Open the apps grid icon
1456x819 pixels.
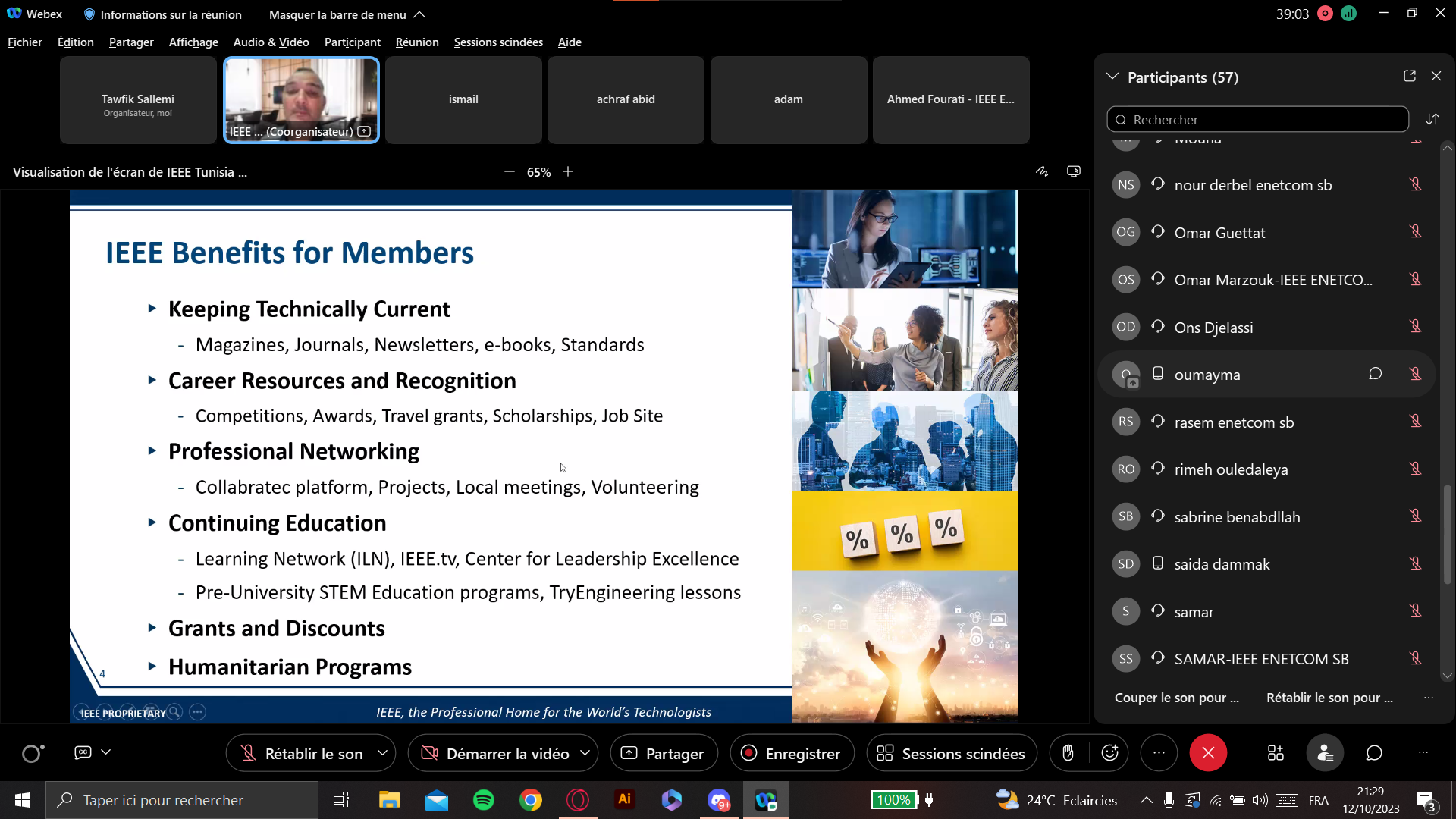point(1276,753)
